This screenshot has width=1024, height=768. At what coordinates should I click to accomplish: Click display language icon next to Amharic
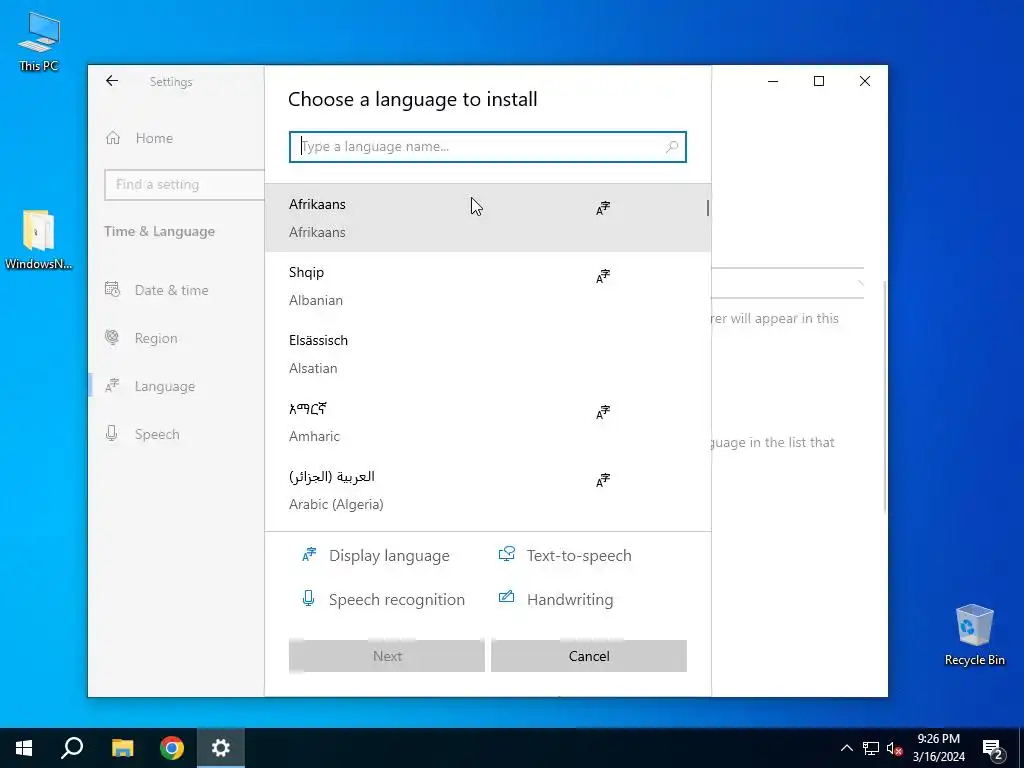603,413
